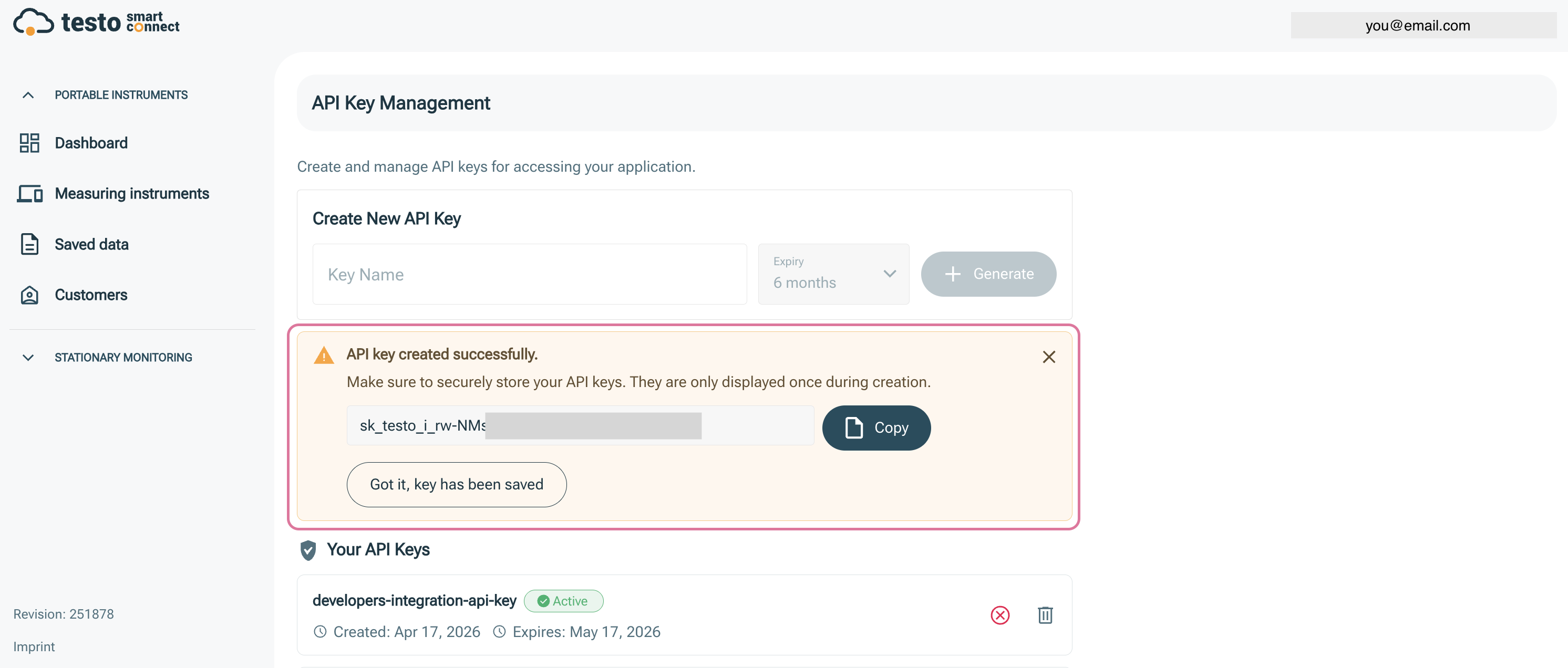Viewport: 1568px width, 668px height.
Task: Click the shield icon next to Your API Keys
Action: click(308, 549)
